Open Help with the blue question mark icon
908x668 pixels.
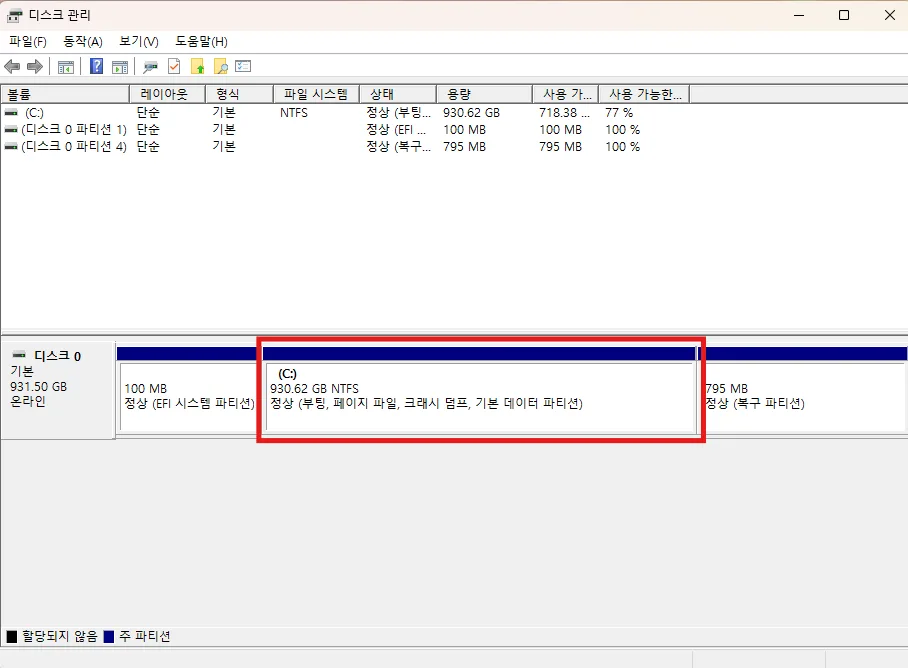97,67
